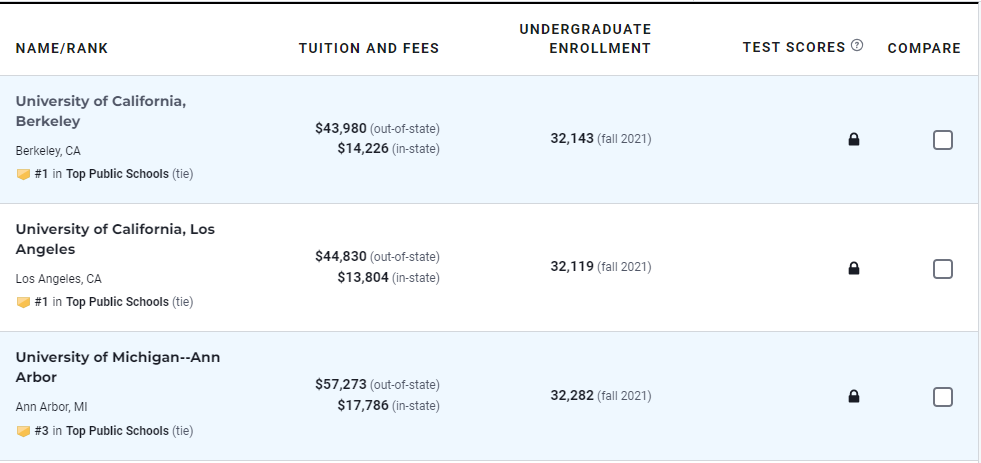Click the Tuition and Fees column header
Screen dimensions: 981x463
pos(369,48)
